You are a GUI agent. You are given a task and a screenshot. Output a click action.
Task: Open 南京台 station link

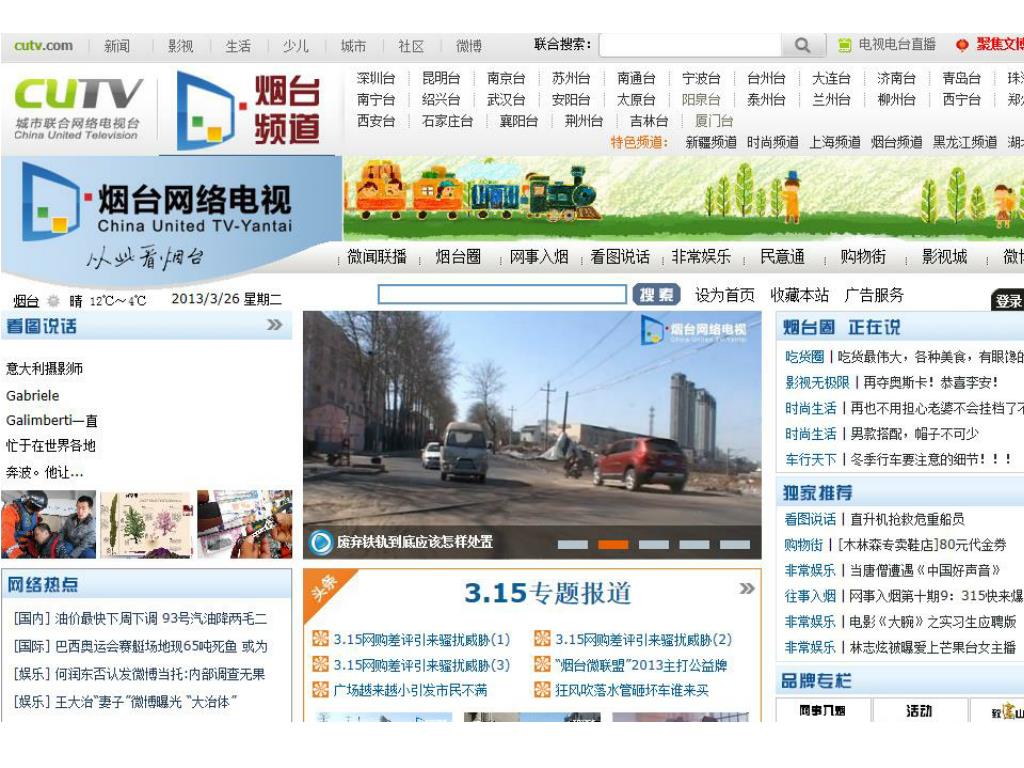point(506,78)
